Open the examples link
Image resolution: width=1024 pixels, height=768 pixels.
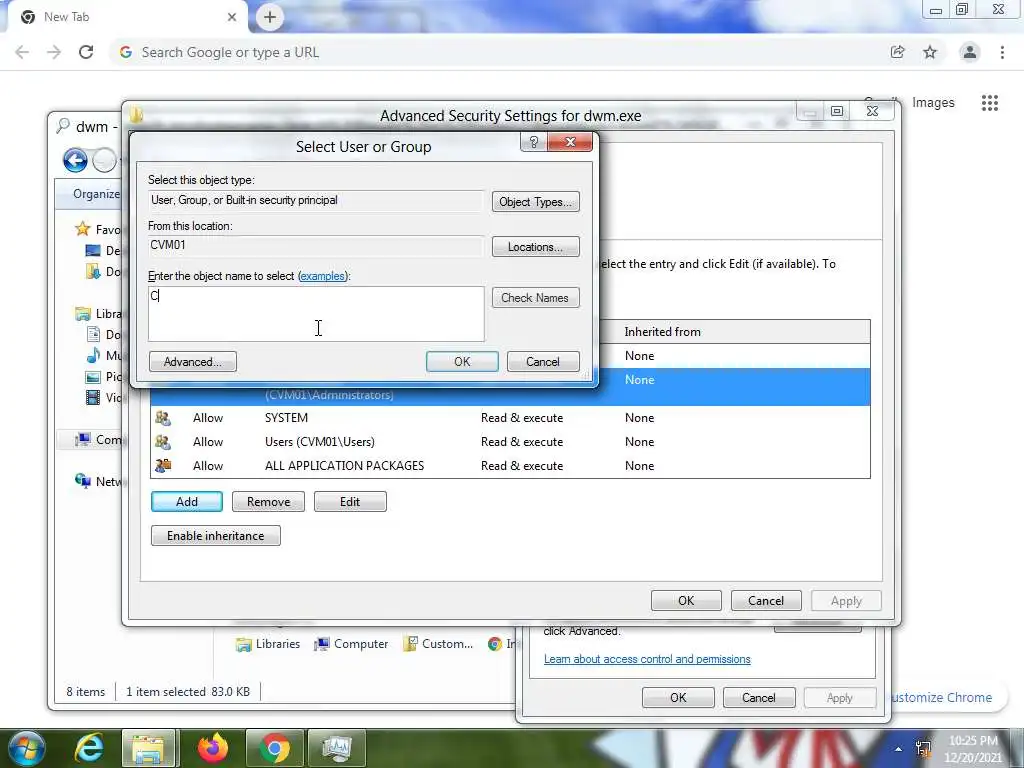[x=322, y=276]
